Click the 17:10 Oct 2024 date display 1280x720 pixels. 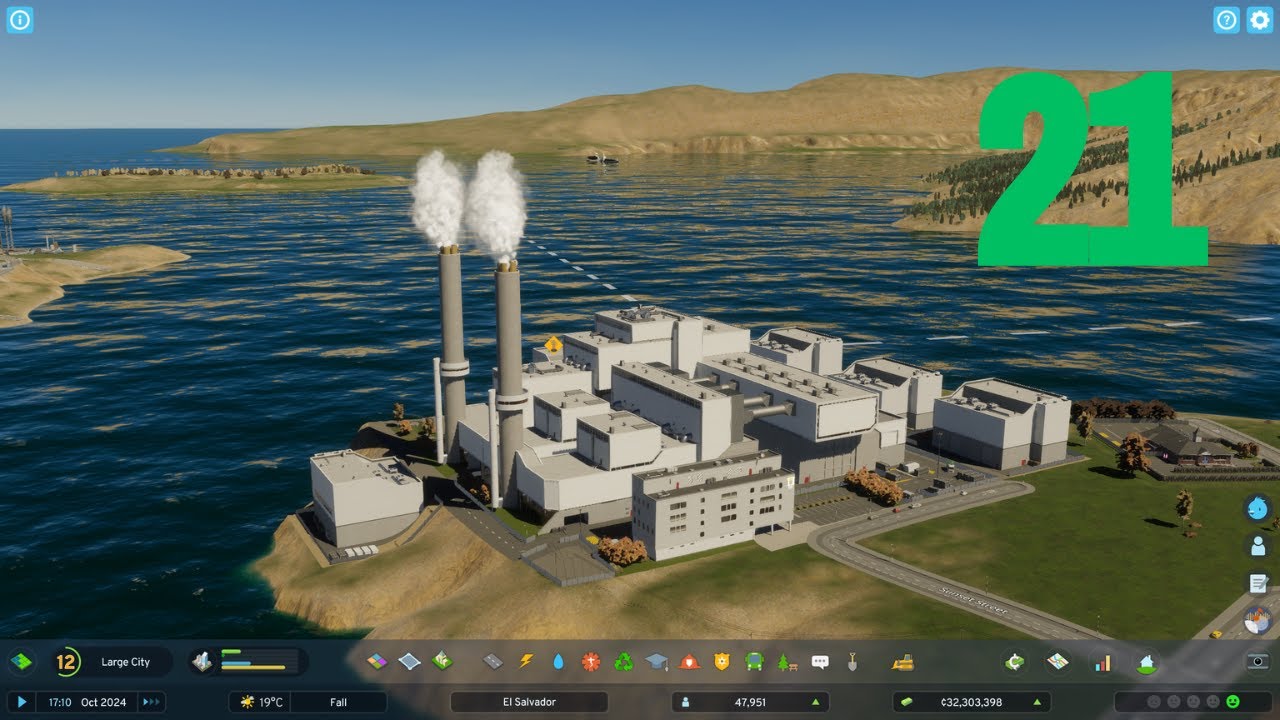coord(88,702)
